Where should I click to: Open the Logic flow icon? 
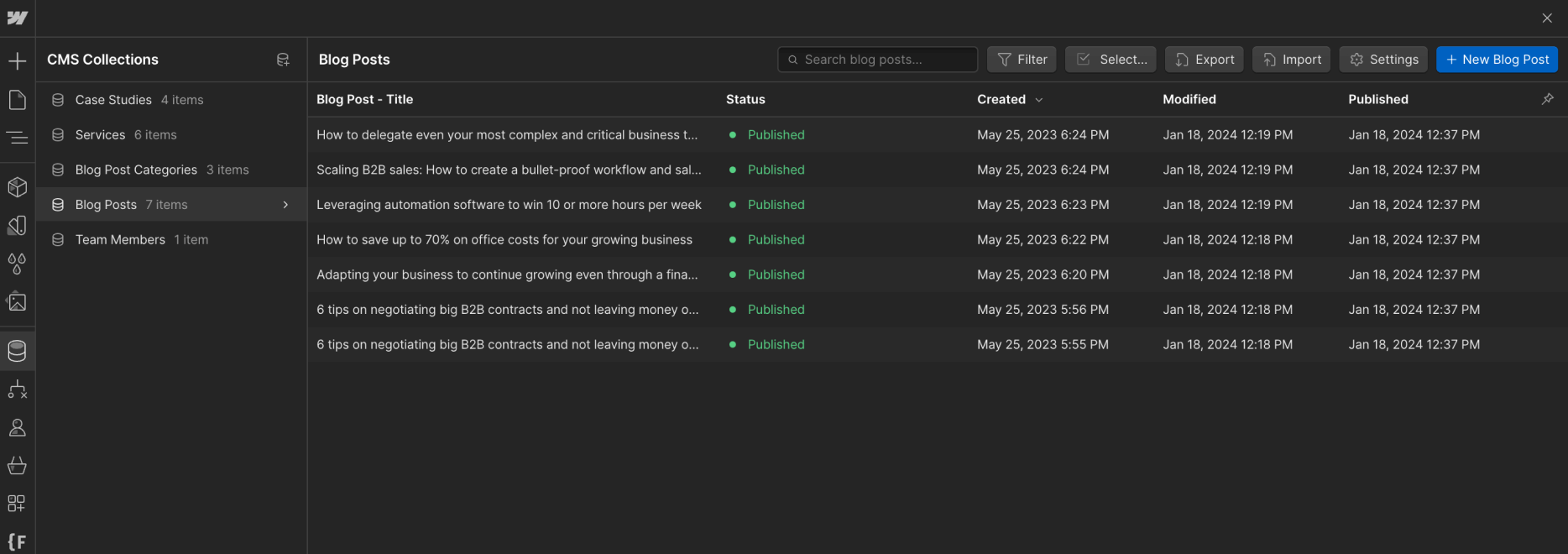pos(17,389)
